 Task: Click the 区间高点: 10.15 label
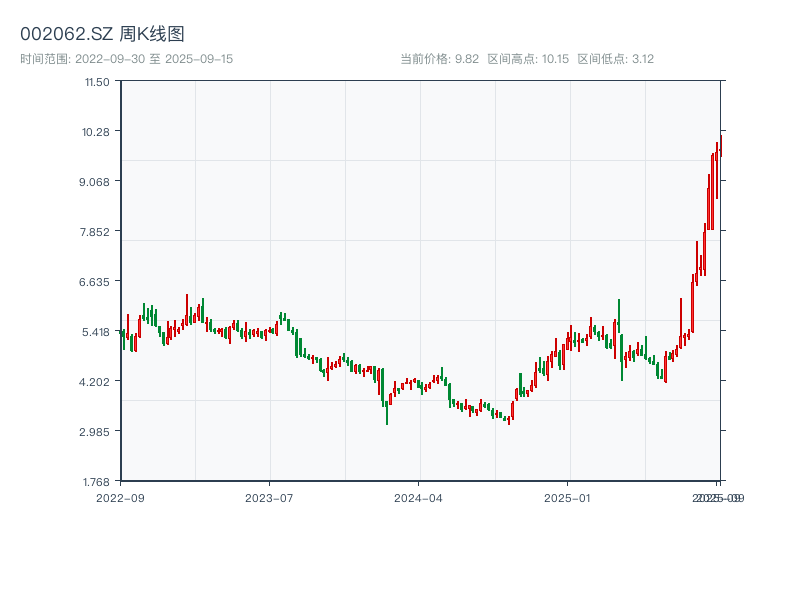click(528, 59)
